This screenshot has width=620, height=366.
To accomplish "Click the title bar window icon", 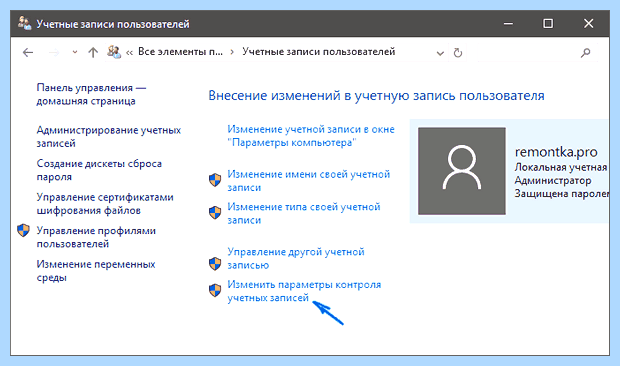I will [x=24, y=23].
